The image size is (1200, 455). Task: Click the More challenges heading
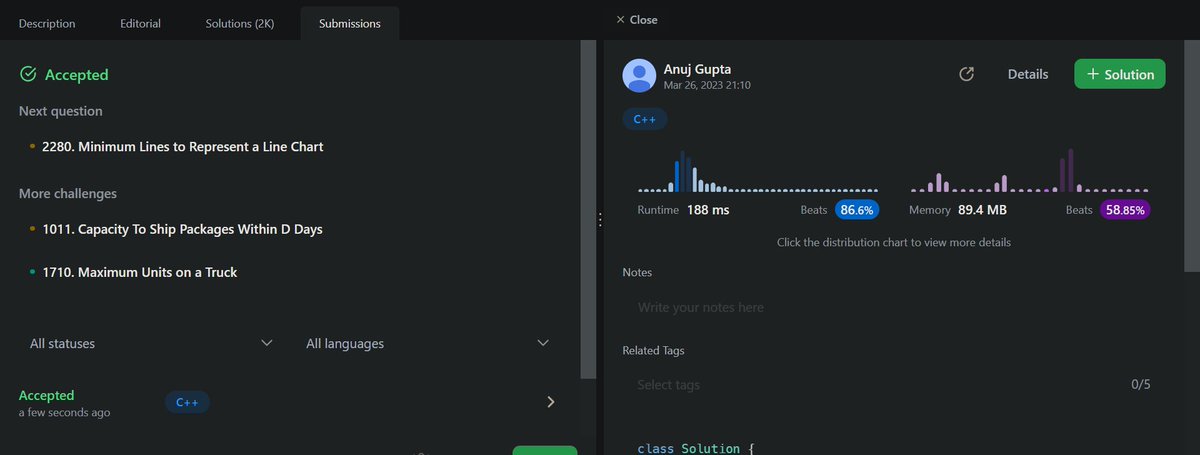click(x=68, y=193)
